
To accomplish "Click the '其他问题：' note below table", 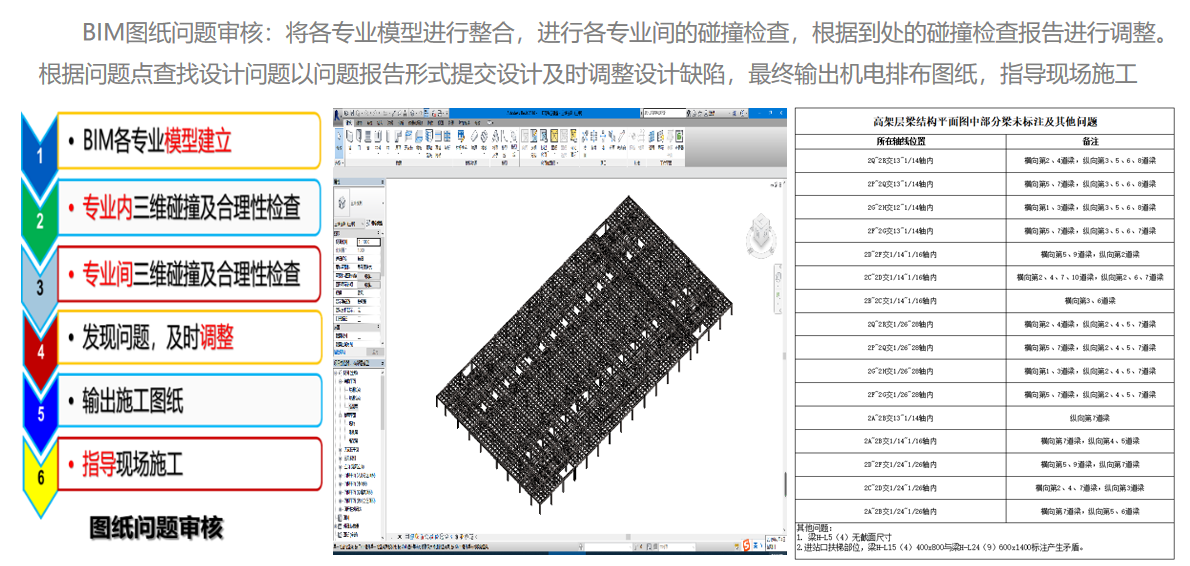I will 814,527.
